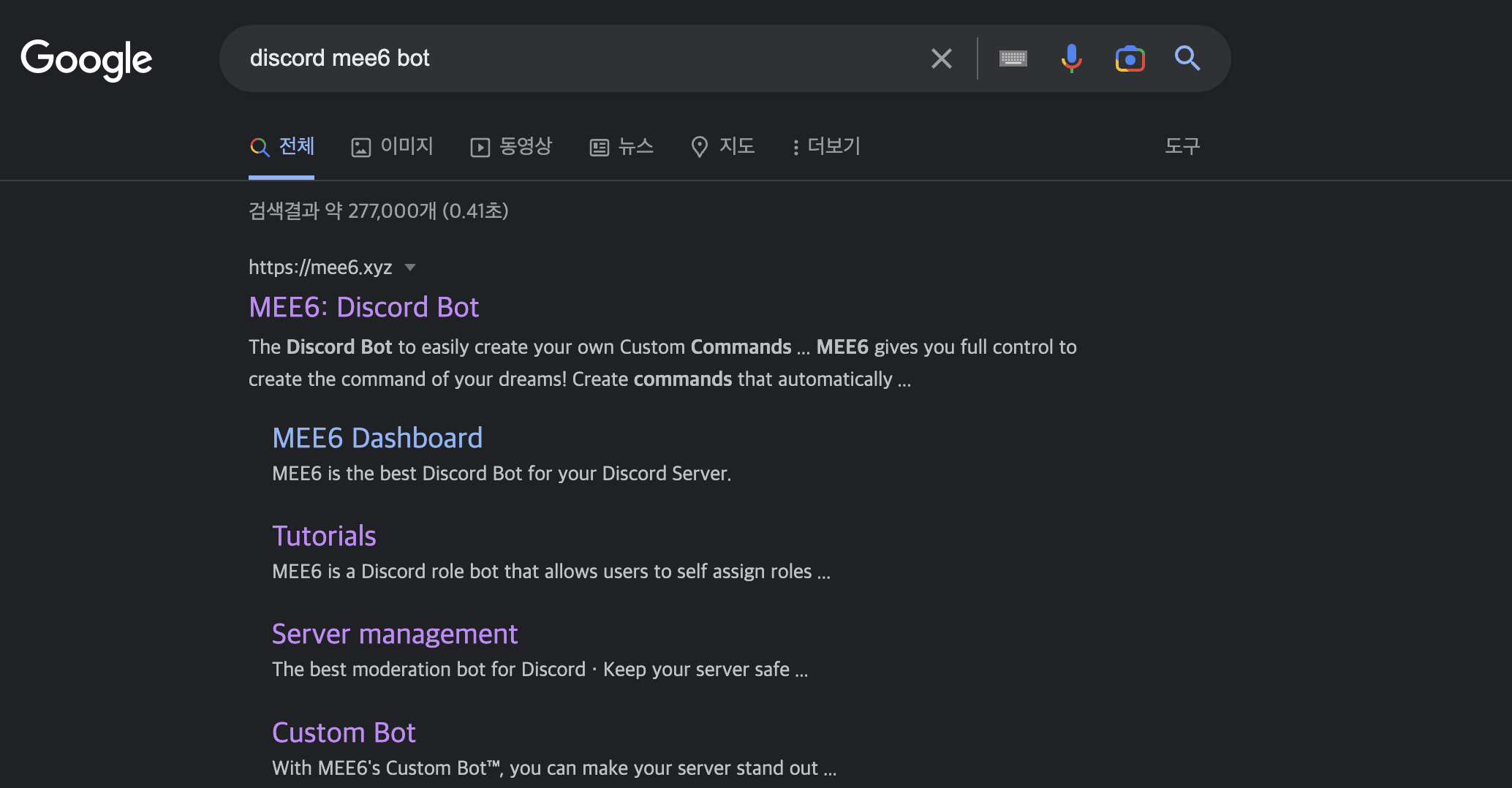
Task: Start voice search with microphone icon
Action: (1071, 58)
